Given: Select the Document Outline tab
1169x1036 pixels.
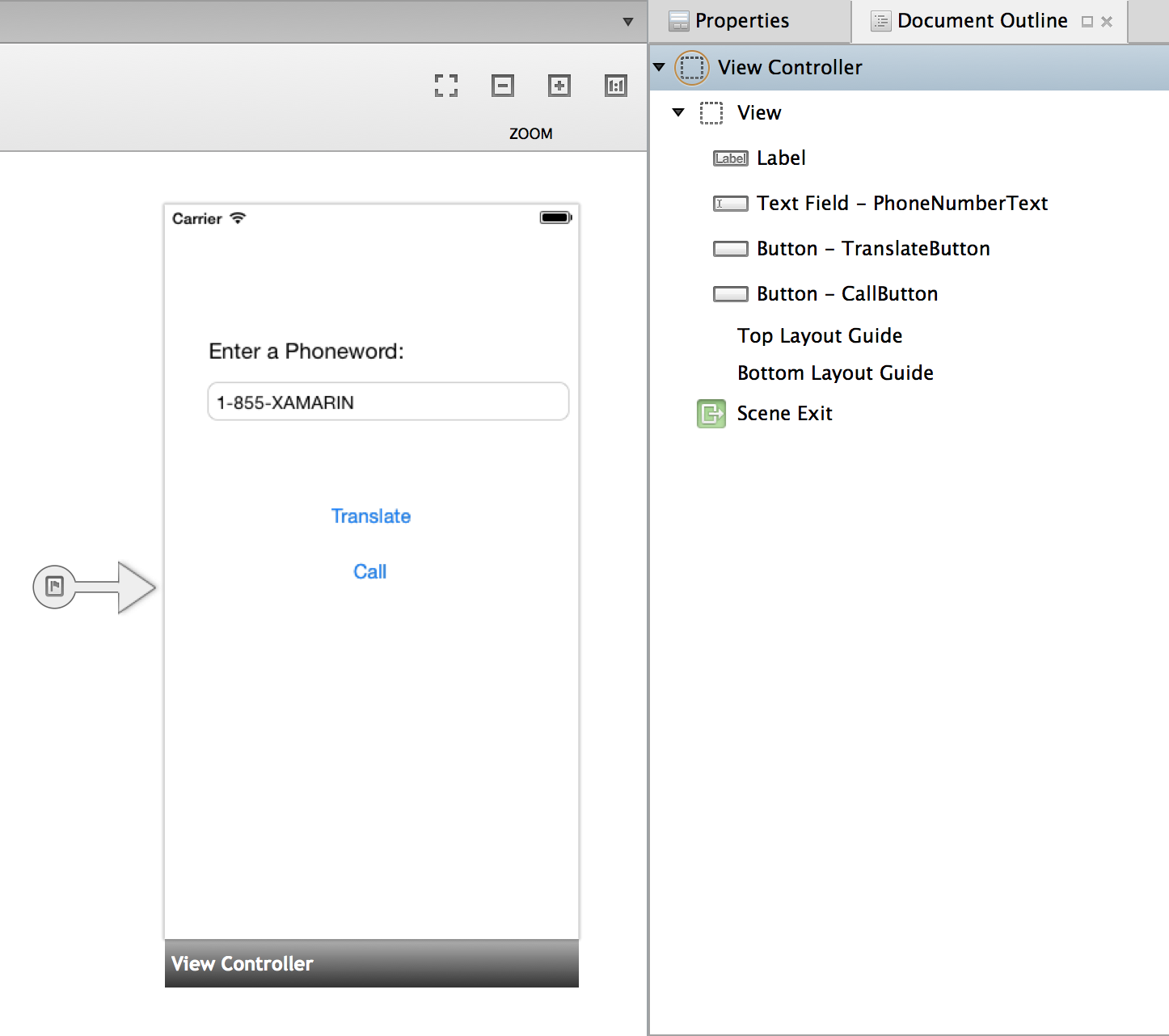Looking at the screenshot, I should coord(981,21).
